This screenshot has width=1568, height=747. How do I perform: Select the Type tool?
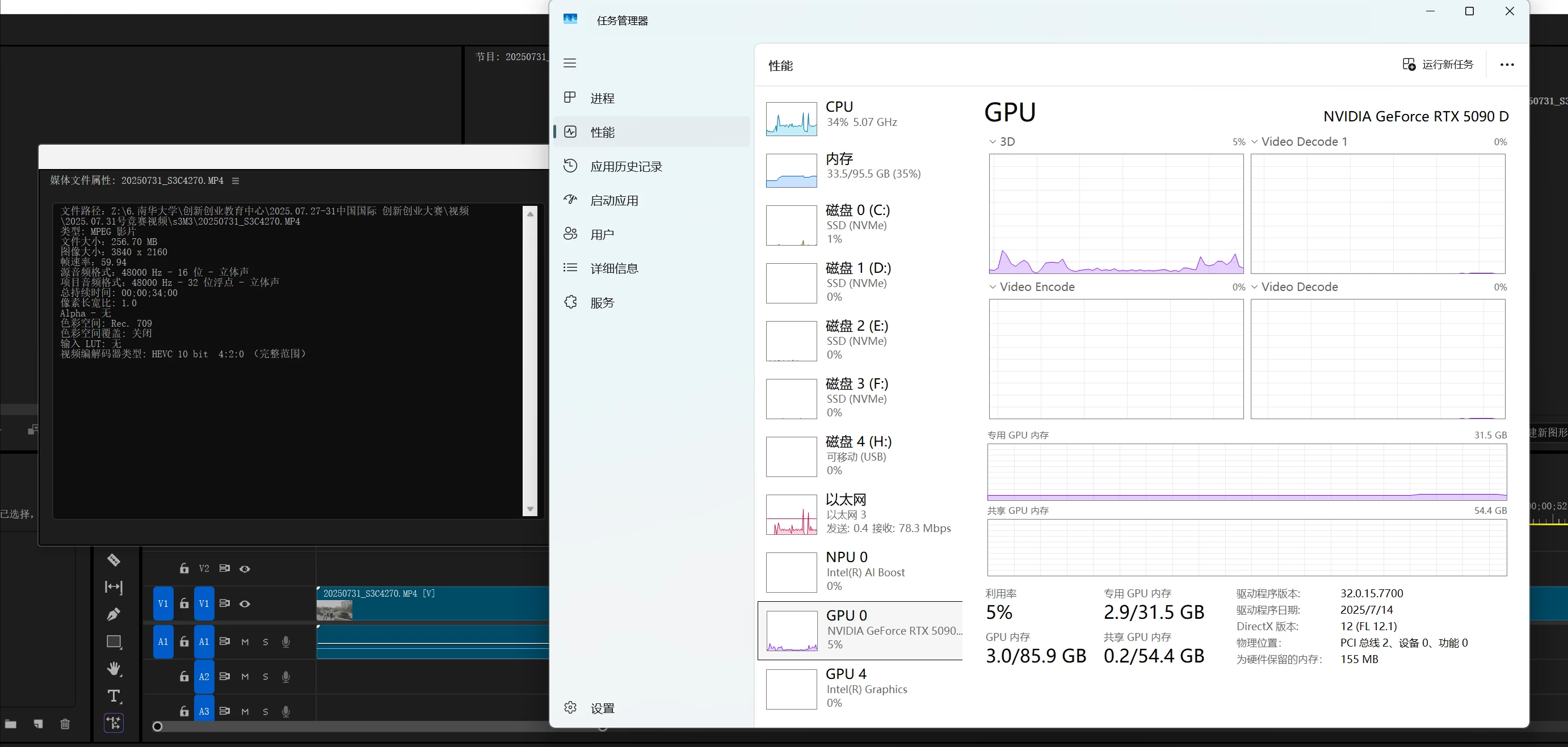114,696
